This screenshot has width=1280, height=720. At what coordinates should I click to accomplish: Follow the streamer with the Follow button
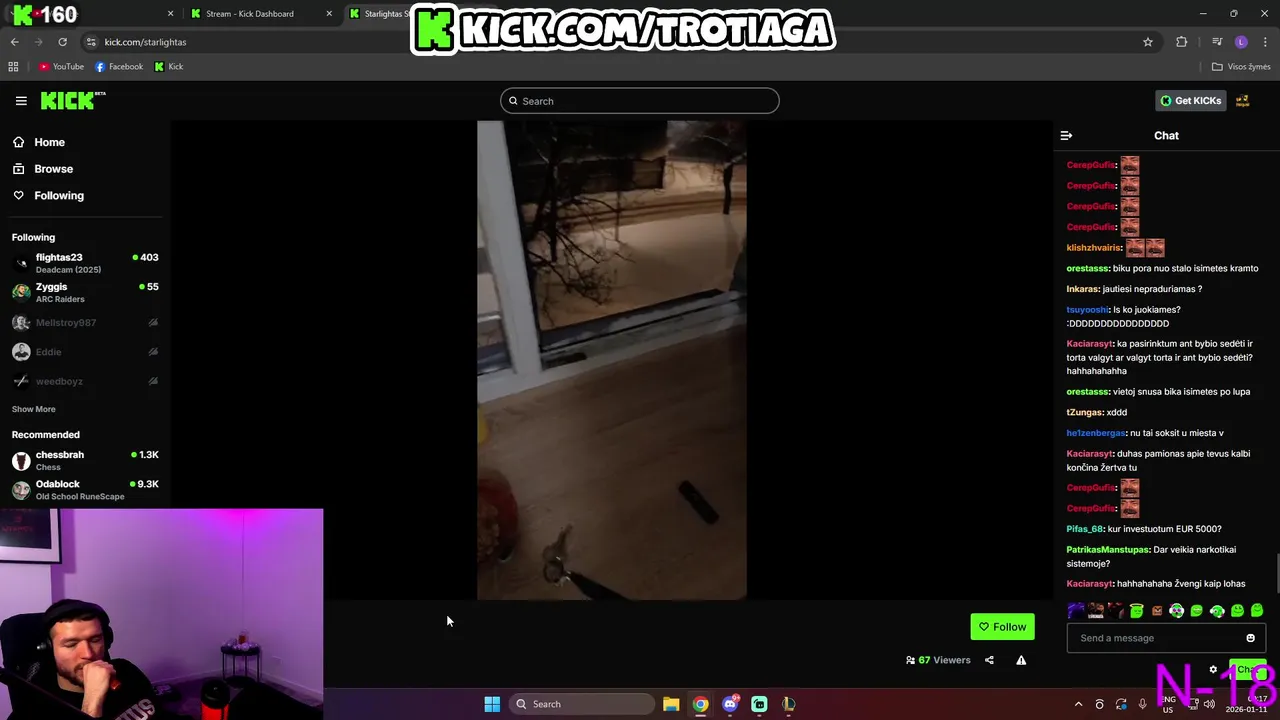1002,627
